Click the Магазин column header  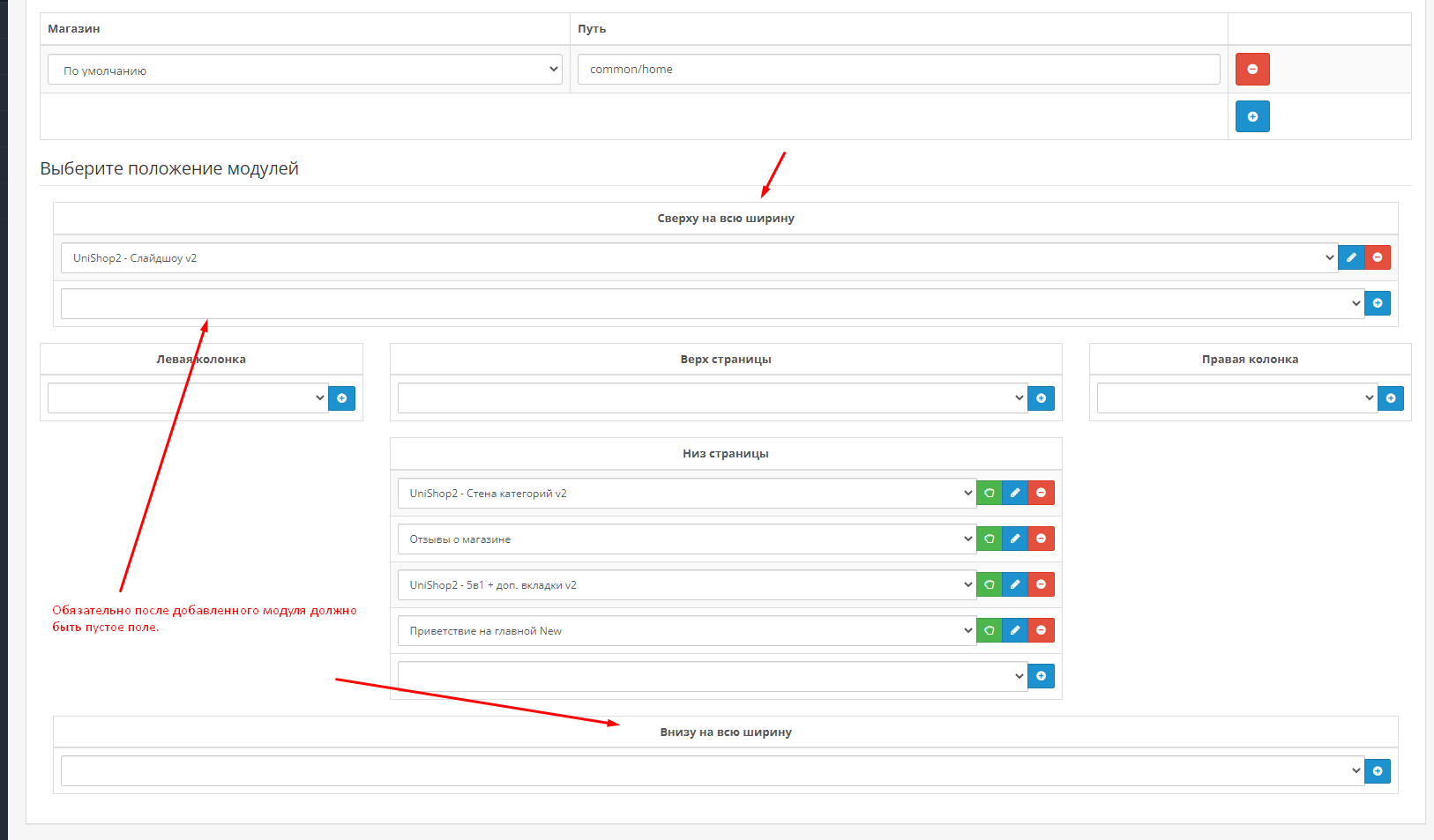(74, 29)
